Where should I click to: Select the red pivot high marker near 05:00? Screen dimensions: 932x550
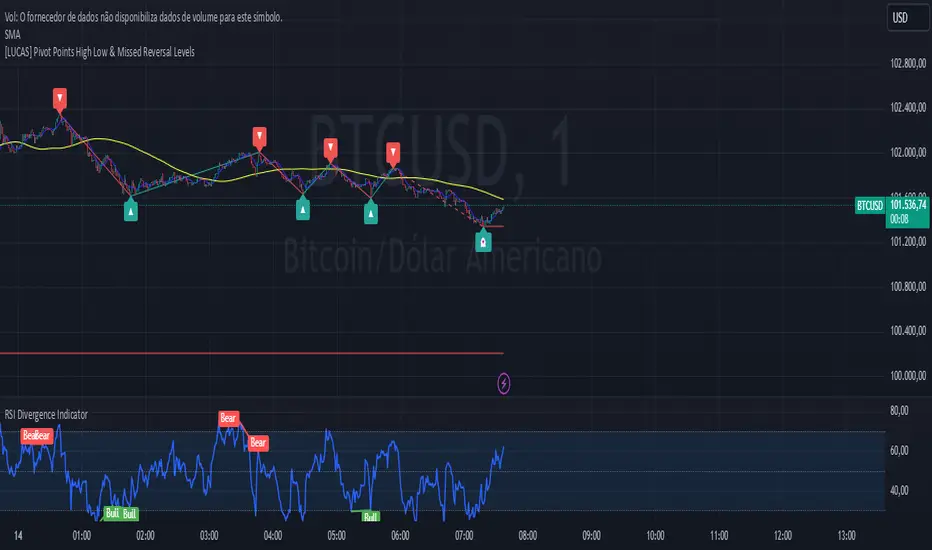[x=330, y=149]
